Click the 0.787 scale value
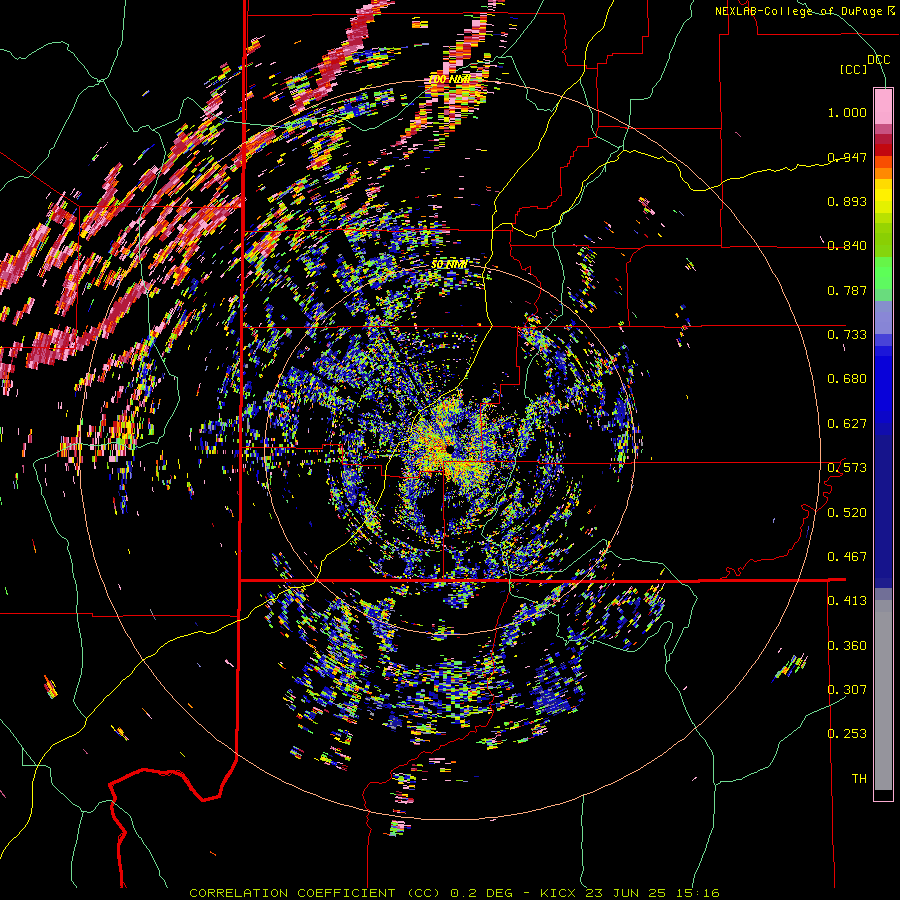The image size is (900, 900). click(x=847, y=290)
